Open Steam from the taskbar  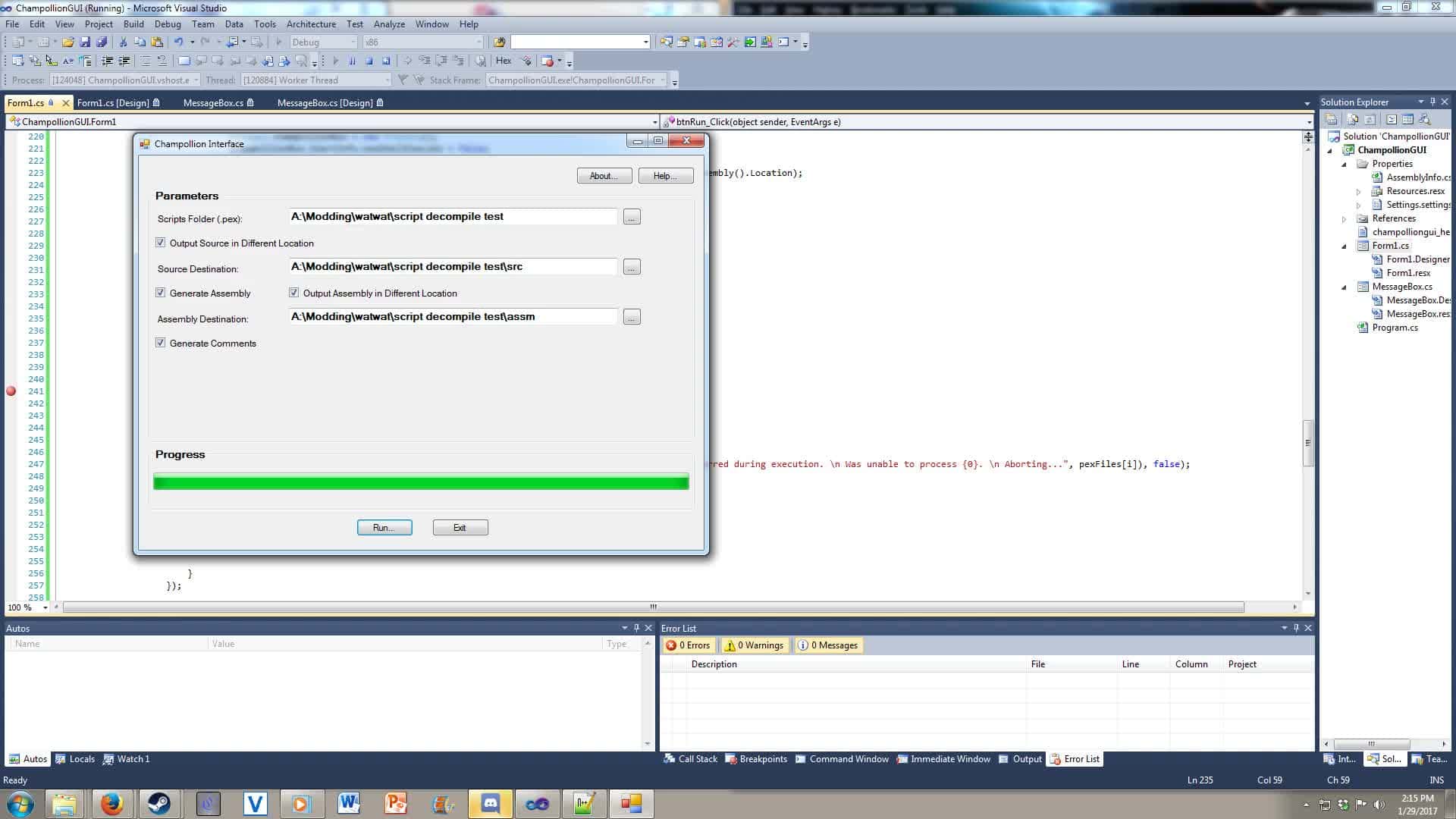(158, 804)
